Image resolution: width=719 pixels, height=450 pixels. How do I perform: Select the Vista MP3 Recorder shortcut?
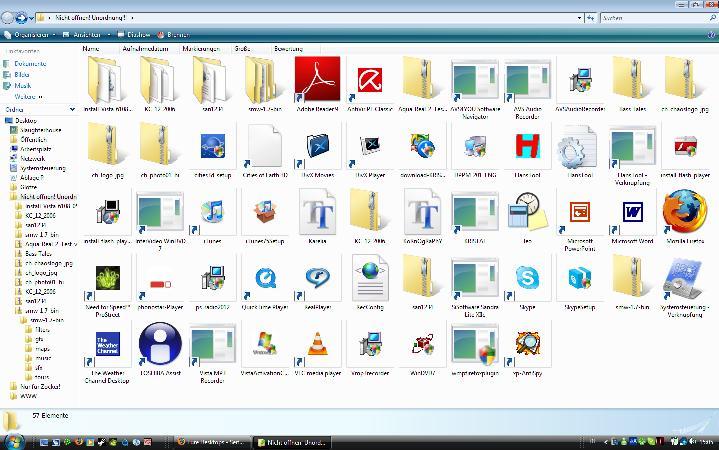tap(212, 344)
